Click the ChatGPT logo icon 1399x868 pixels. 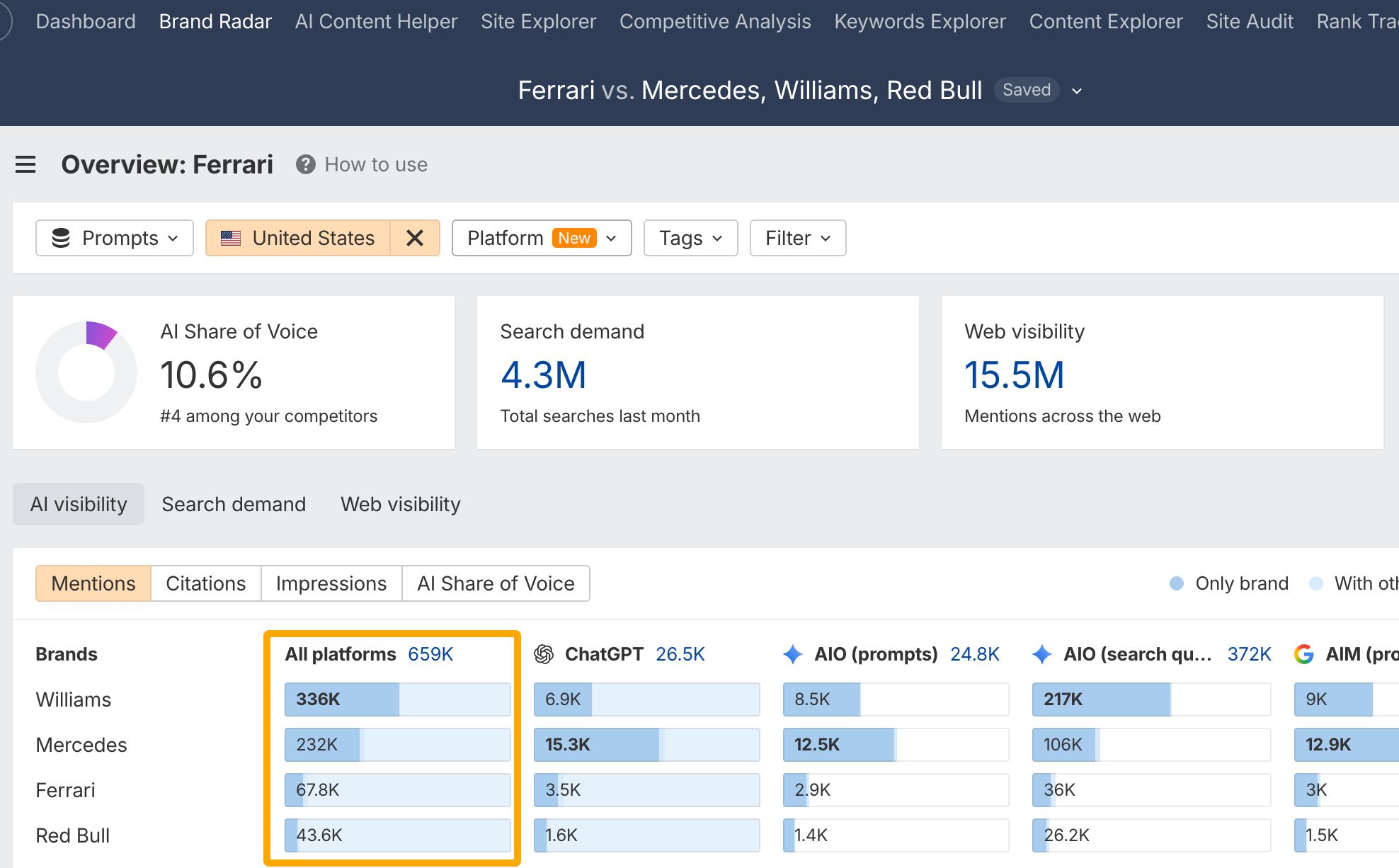[544, 654]
